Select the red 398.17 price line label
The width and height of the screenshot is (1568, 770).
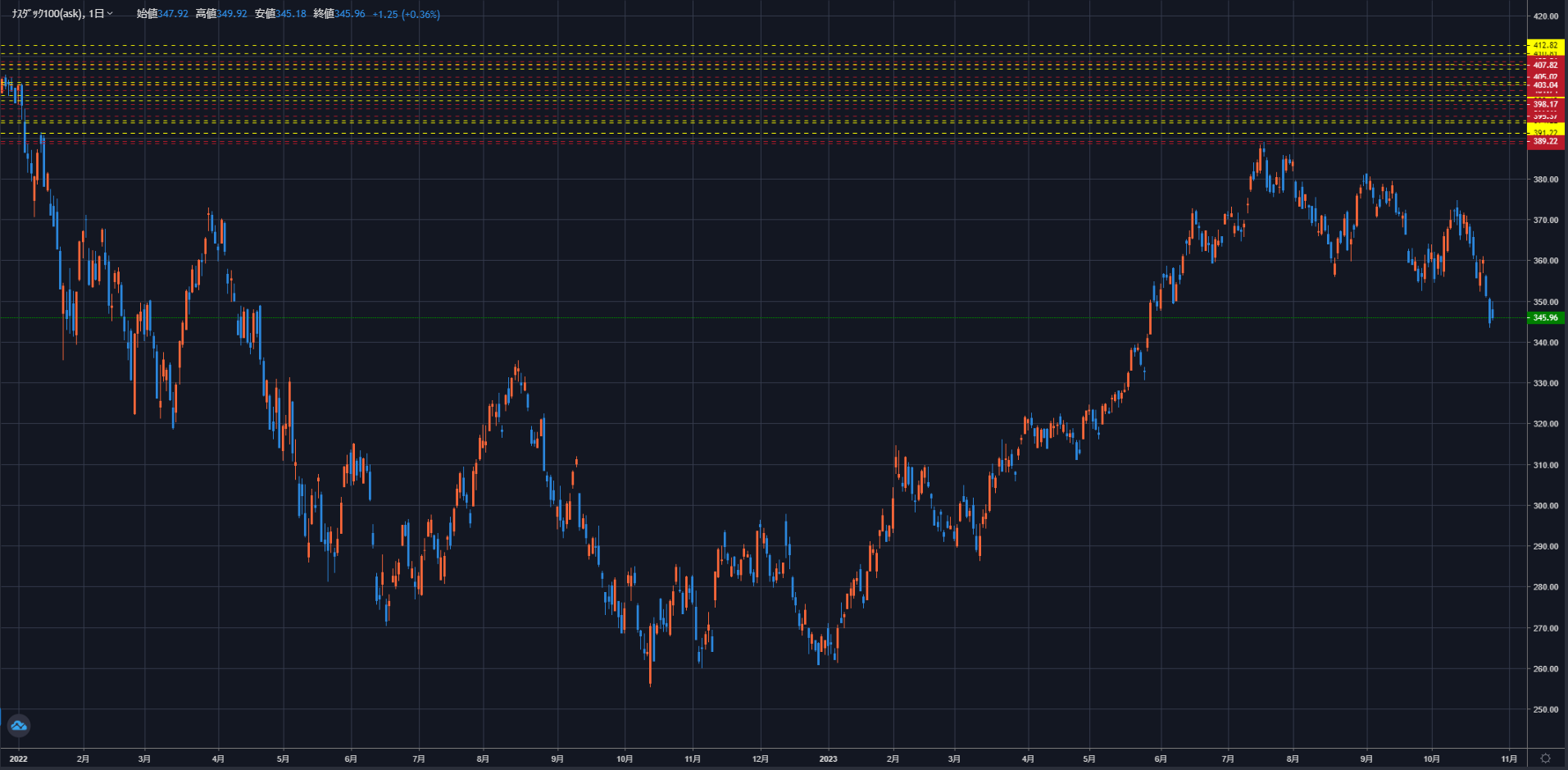[x=1546, y=104]
